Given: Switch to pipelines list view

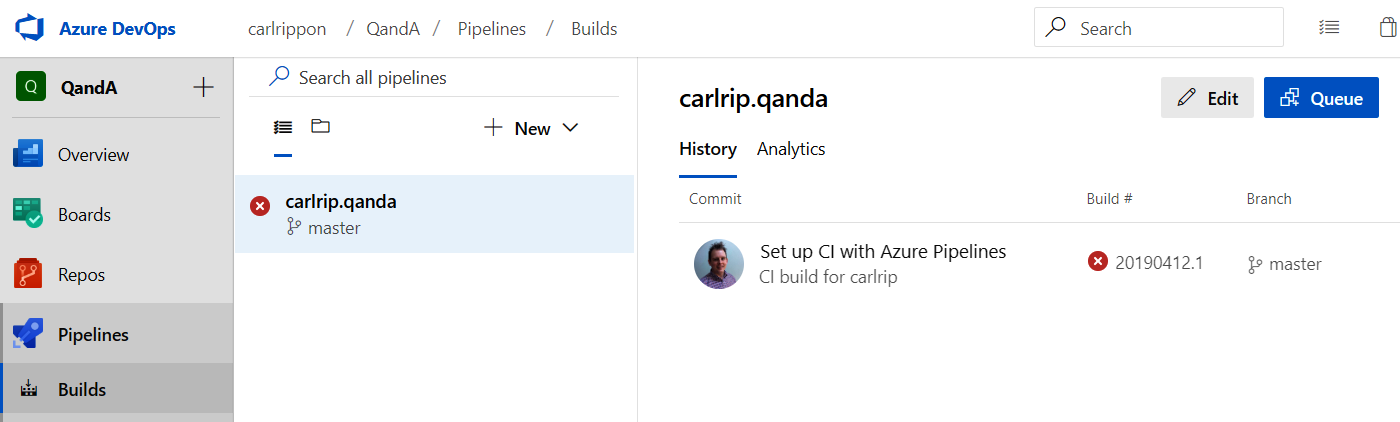Looking at the screenshot, I should (x=283, y=127).
